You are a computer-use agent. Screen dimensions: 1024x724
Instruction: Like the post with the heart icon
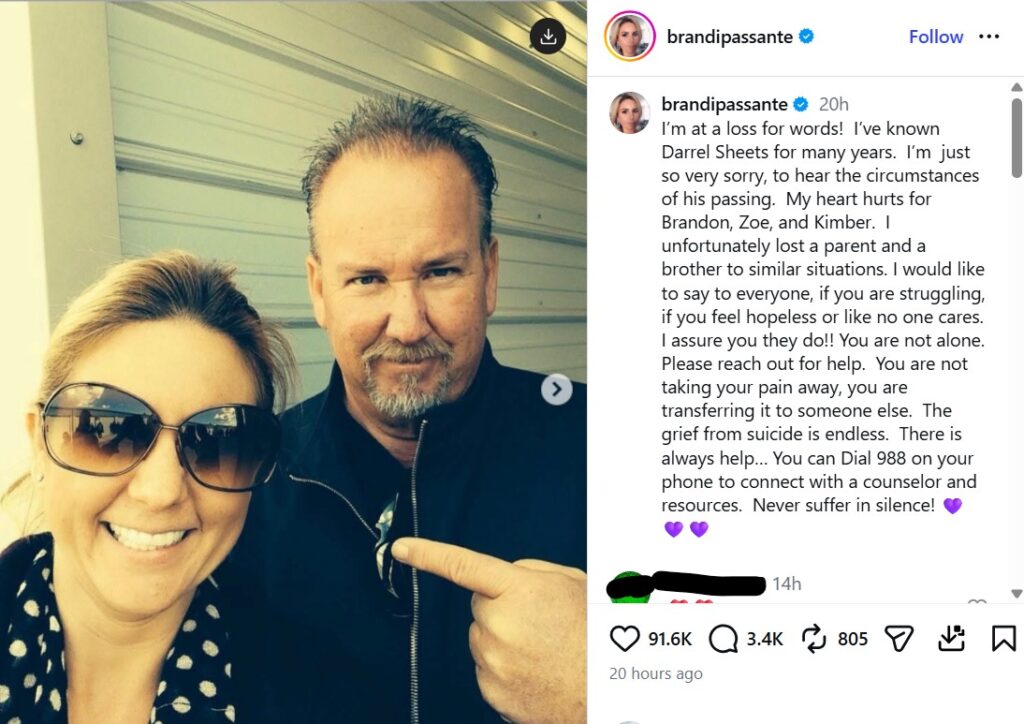point(624,638)
